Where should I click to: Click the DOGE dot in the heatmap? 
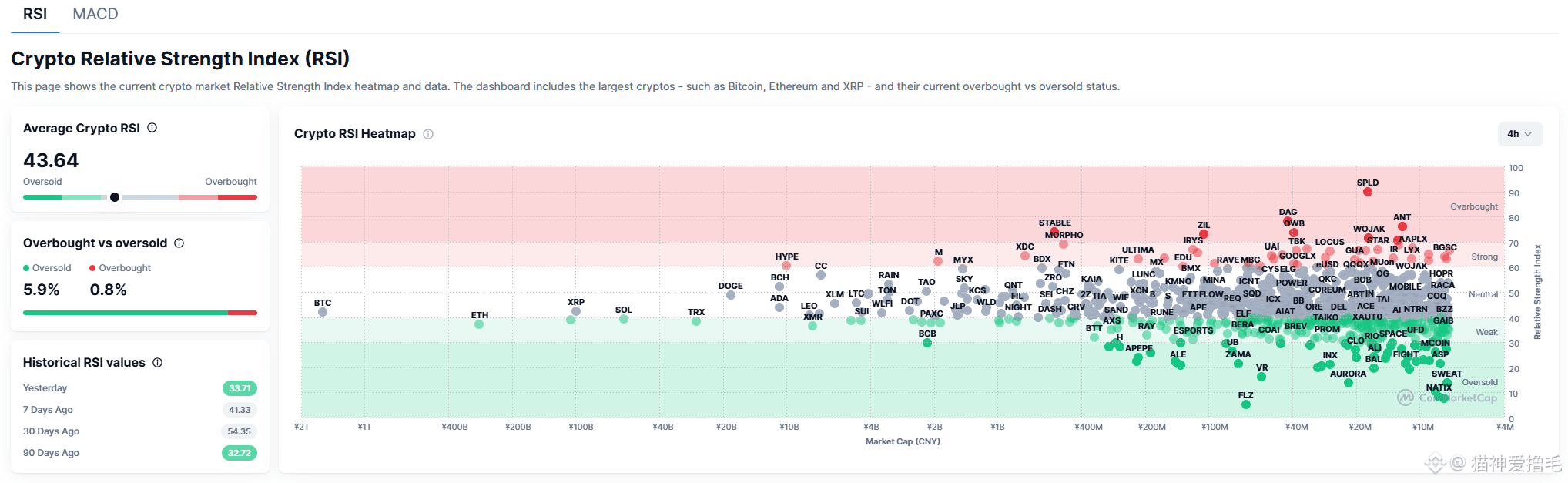730,295
